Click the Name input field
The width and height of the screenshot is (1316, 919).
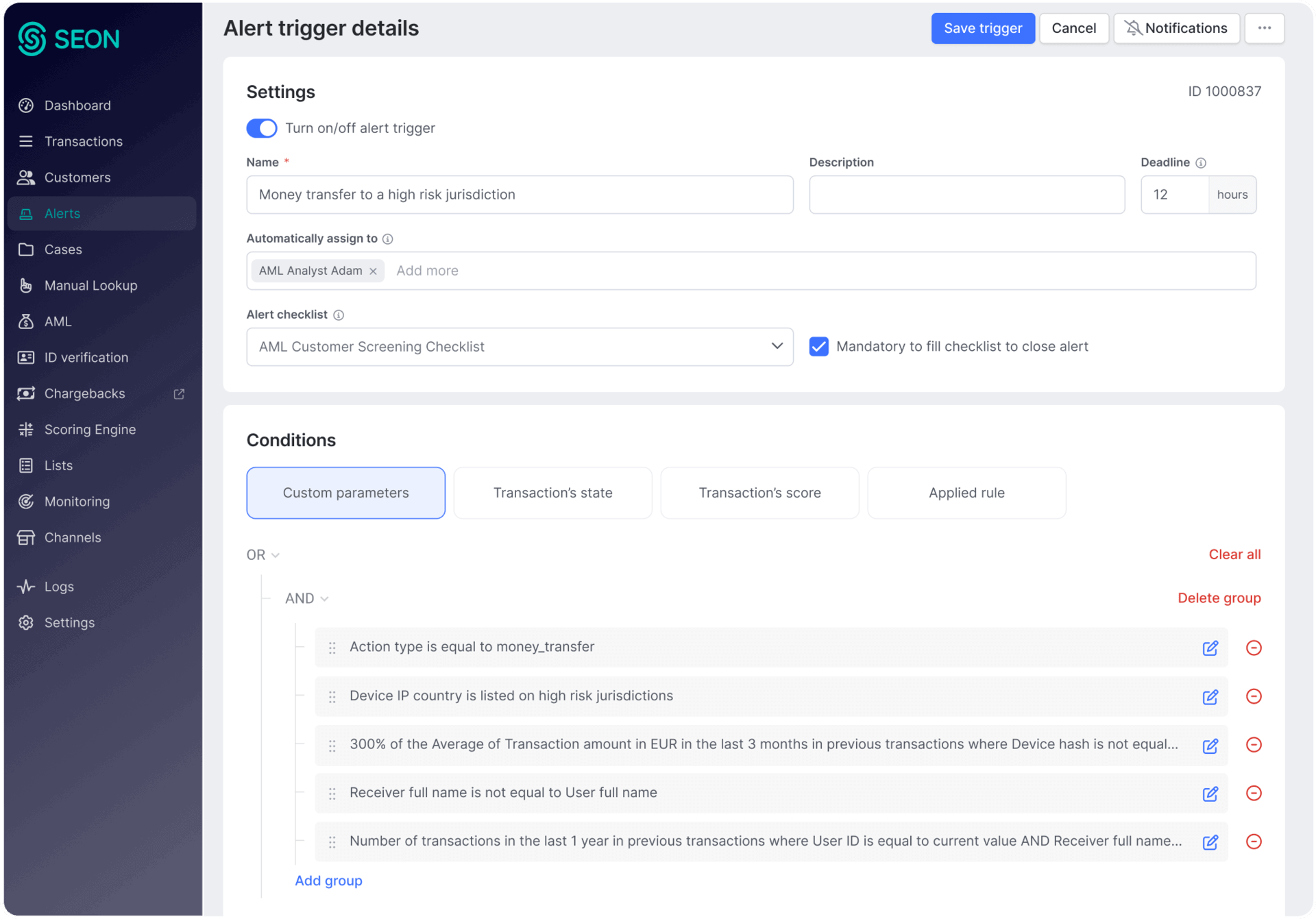click(x=520, y=195)
